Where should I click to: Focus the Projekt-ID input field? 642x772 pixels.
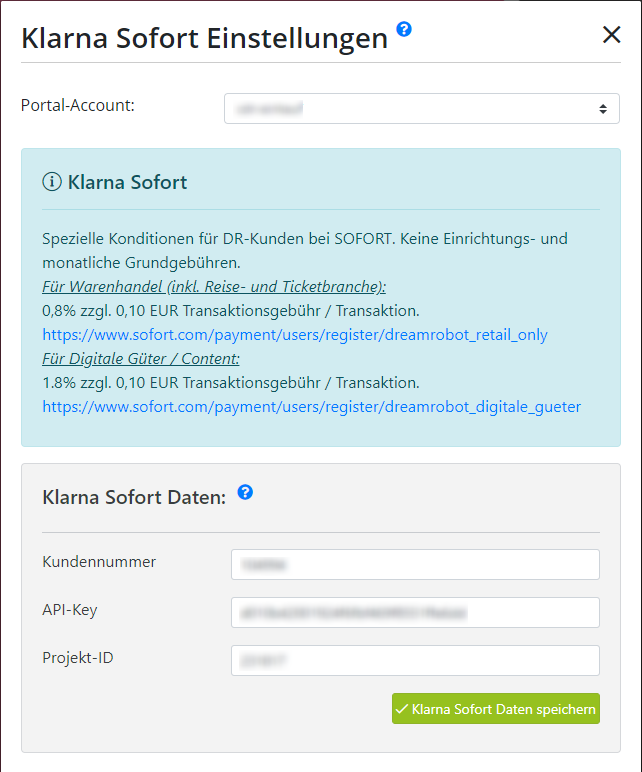click(x=416, y=660)
